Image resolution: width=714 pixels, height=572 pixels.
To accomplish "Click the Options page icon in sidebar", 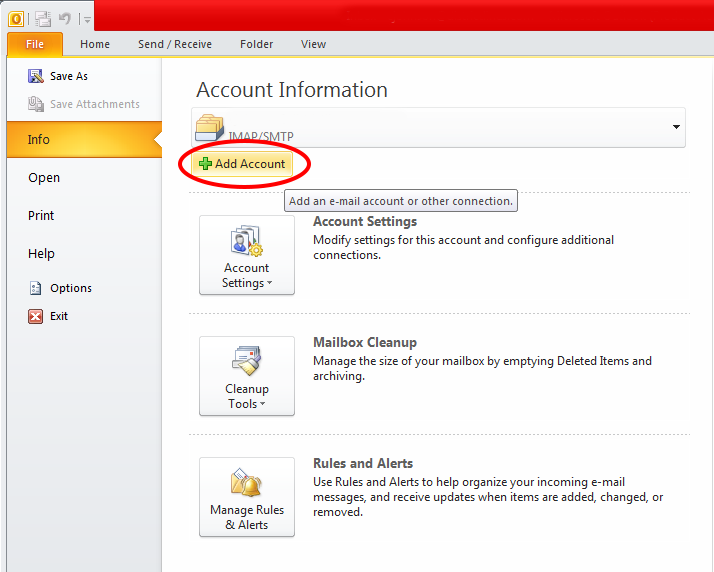I will tap(36, 288).
